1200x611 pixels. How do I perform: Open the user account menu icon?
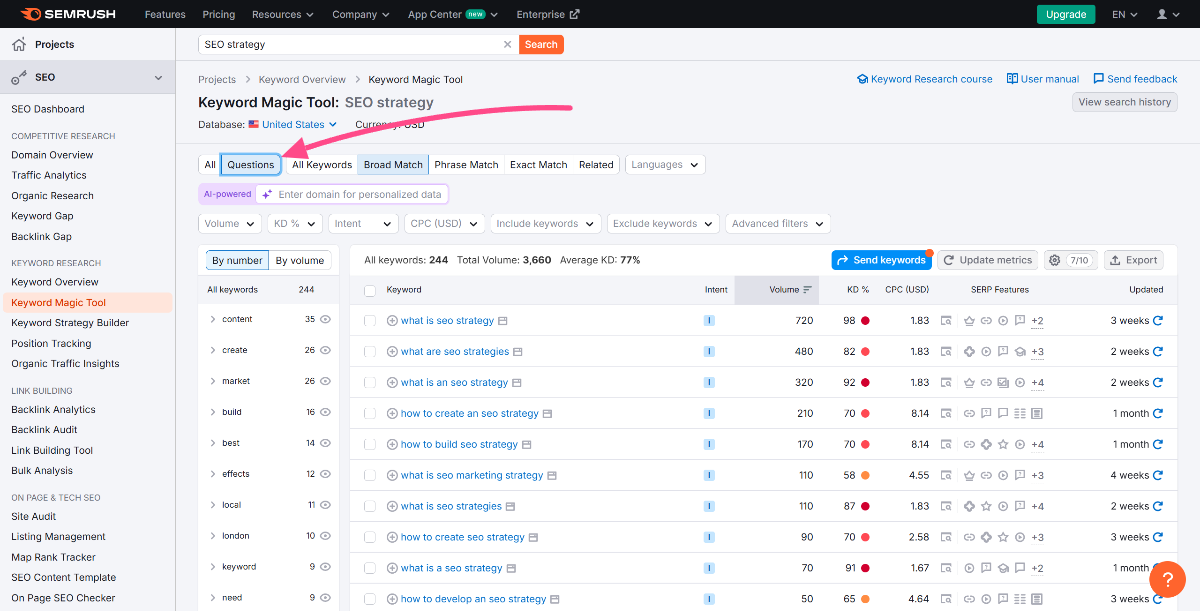tap(1167, 14)
